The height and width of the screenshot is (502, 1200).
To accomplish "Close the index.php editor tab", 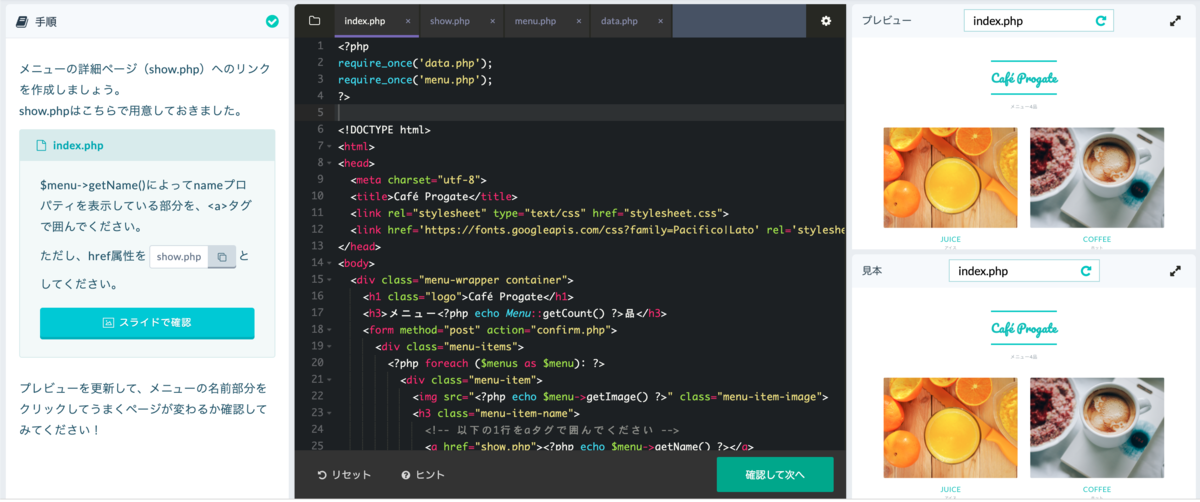I will pos(408,21).
